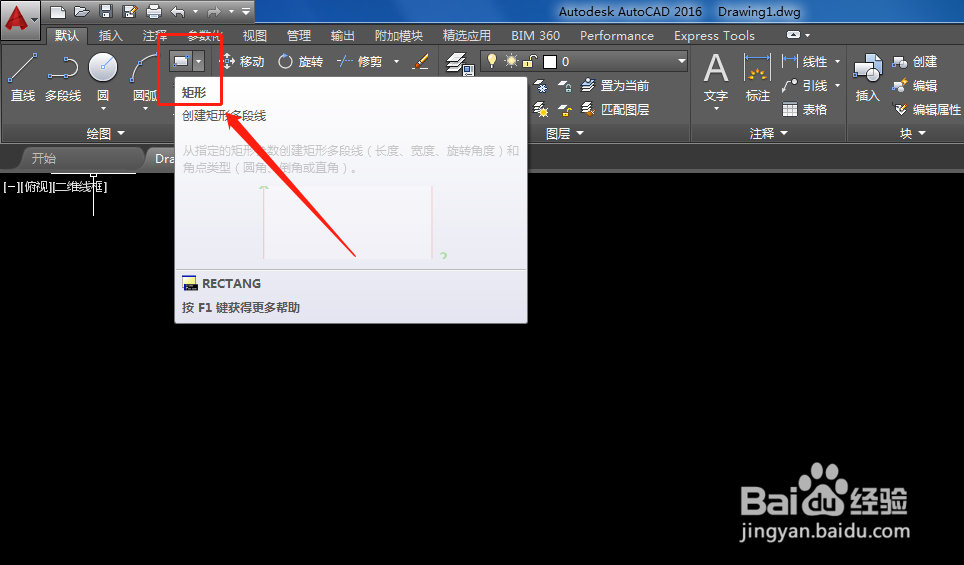Open the 修剪 trim flyout arrow
The image size is (964, 565).
[x=397, y=61]
